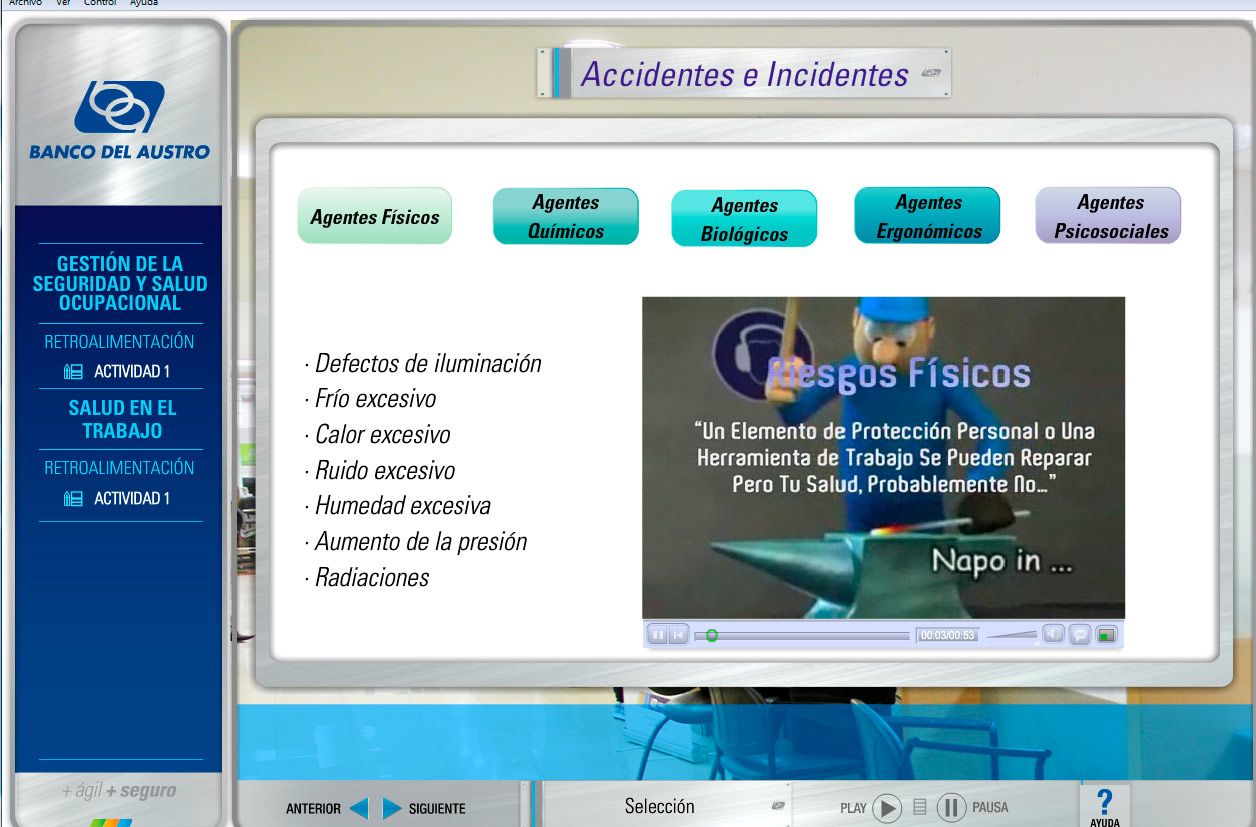Pause the Riesgos Físicos video player
The width and height of the screenshot is (1256, 827).
(x=658, y=635)
